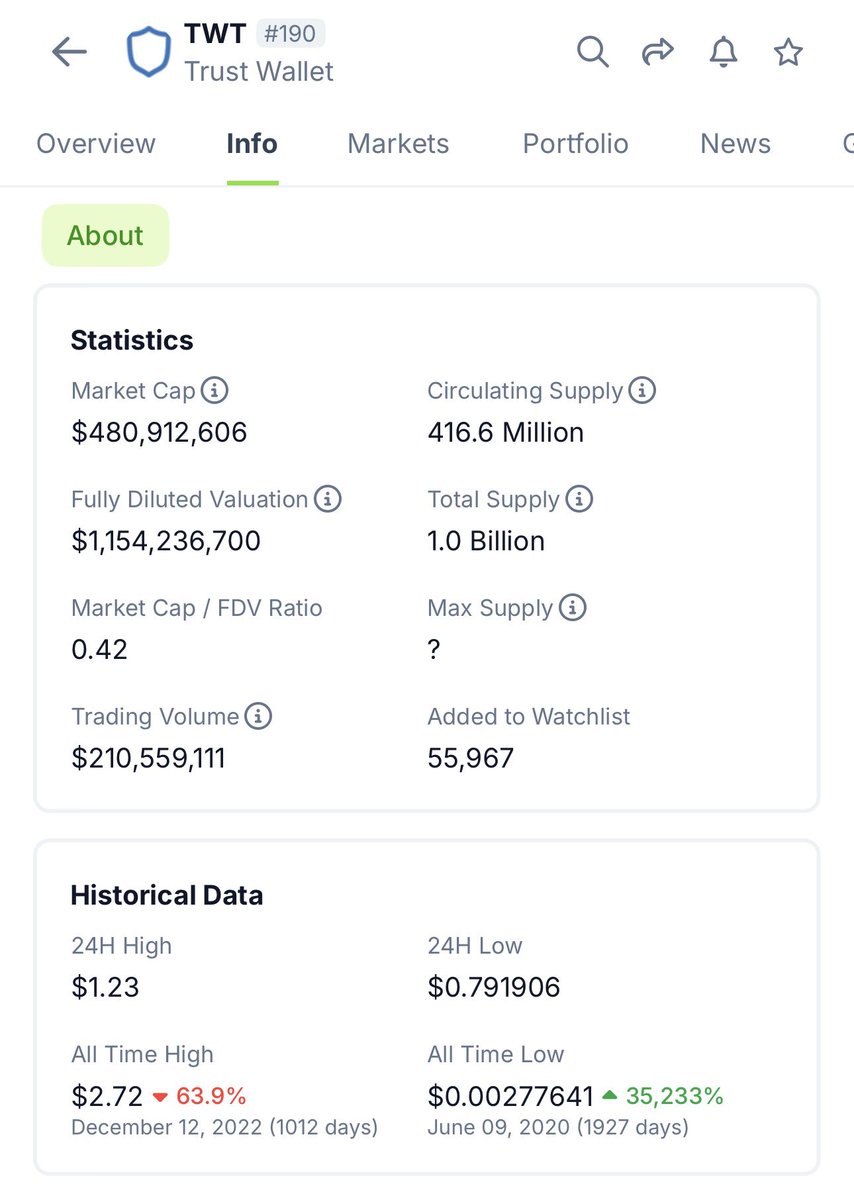Image resolution: width=854 pixels, height=1200 pixels.
Task: Open the News tab
Action: point(734,144)
